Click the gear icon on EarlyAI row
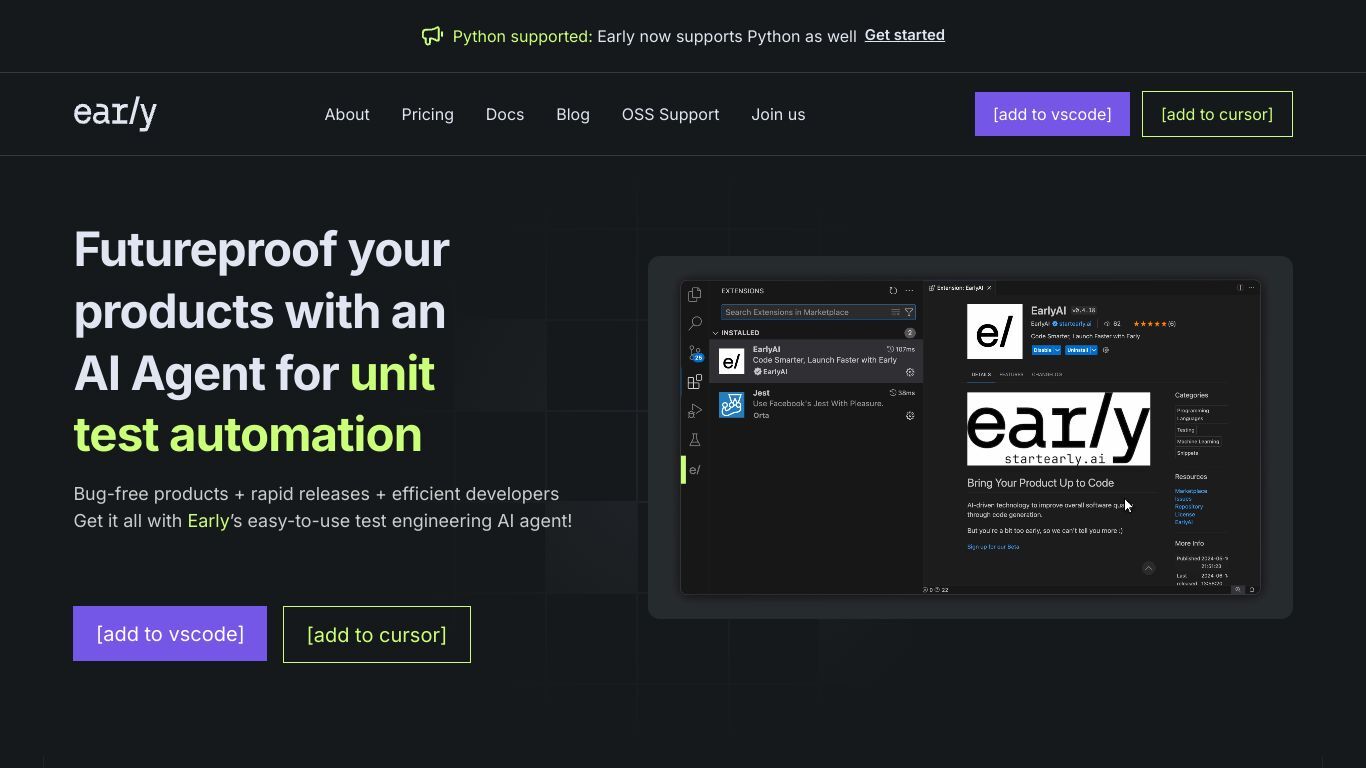Image resolution: width=1366 pixels, height=768 pixels. click(x=910, y=372)
